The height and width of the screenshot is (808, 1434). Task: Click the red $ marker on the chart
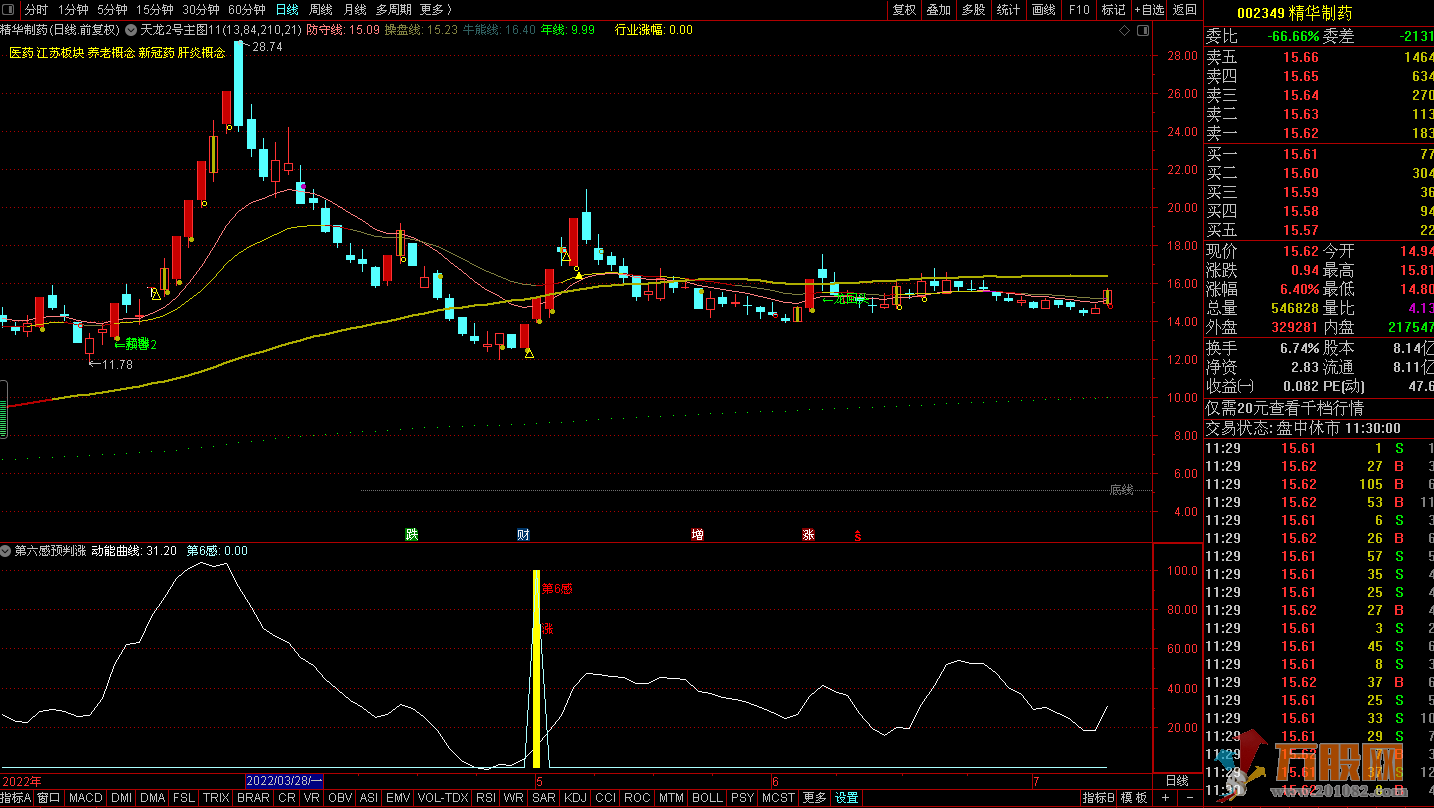coord(857,536)
